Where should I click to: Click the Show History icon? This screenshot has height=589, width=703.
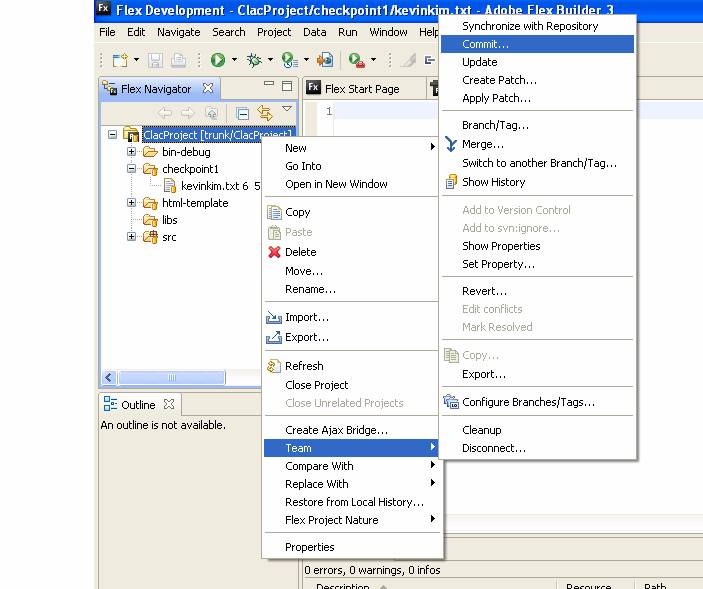pos(451,182)
